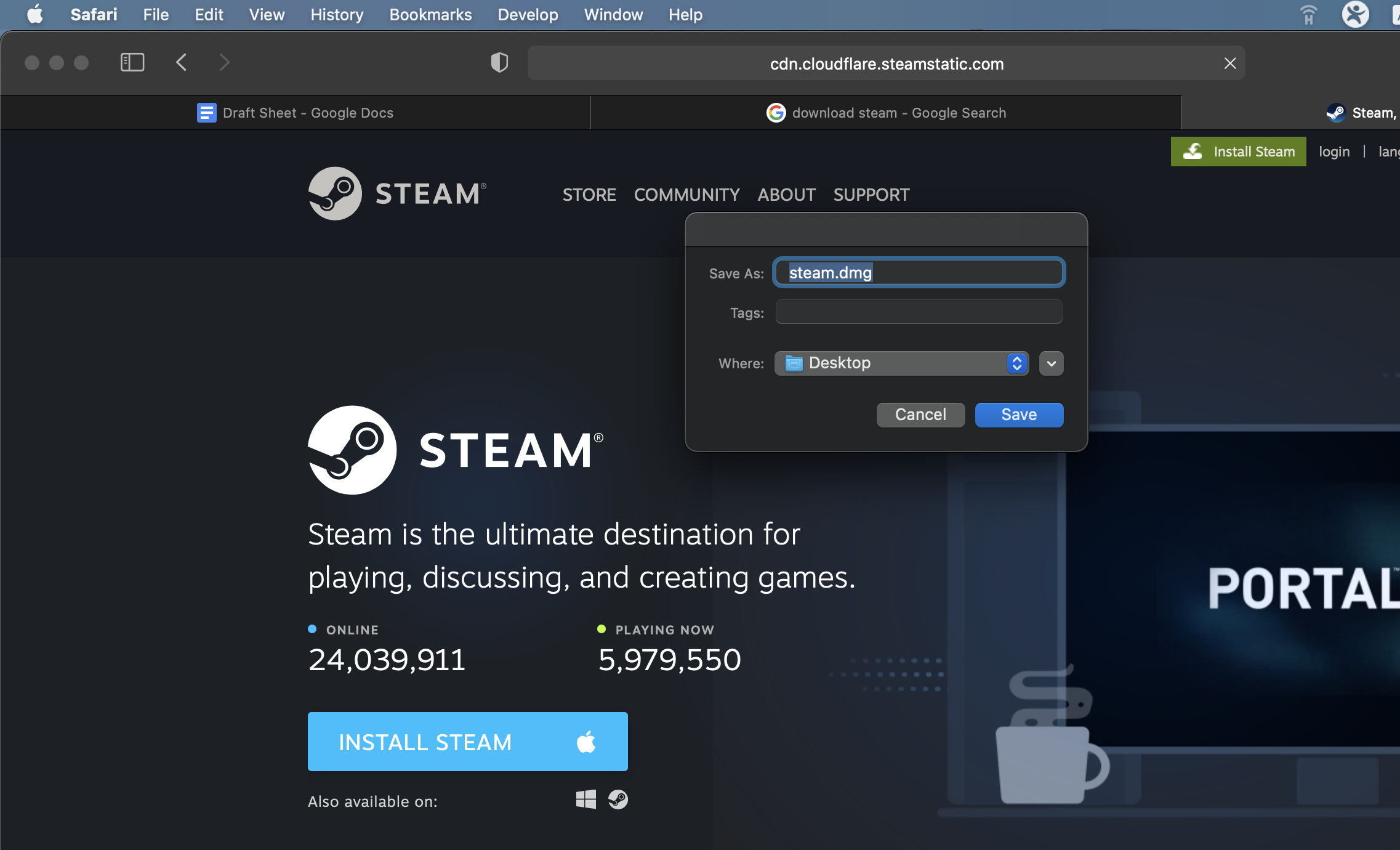
Task: Stop loading the page with X
Action: (1230, 63)
